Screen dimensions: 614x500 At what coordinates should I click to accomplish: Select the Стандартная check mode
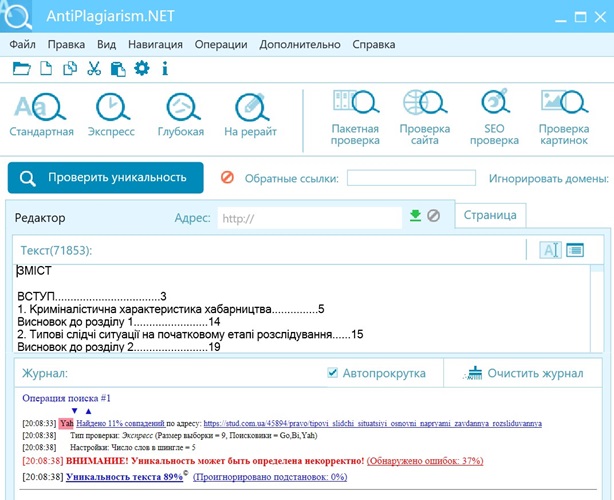[41, 115]
